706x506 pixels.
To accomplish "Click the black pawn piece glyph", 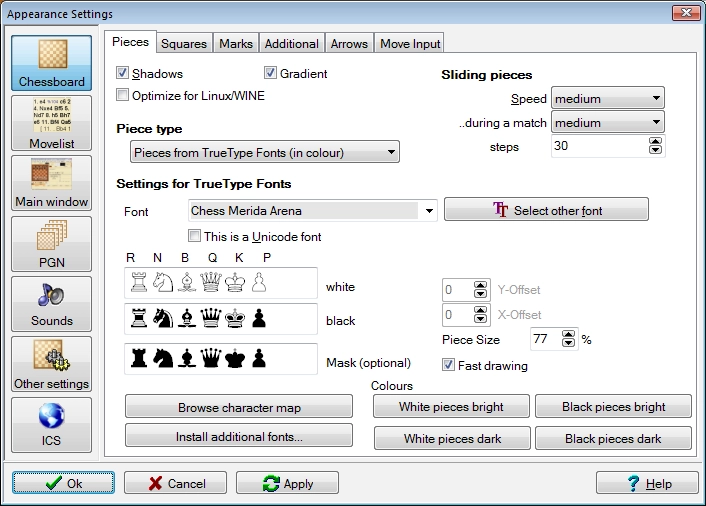I will coord(259,318).
